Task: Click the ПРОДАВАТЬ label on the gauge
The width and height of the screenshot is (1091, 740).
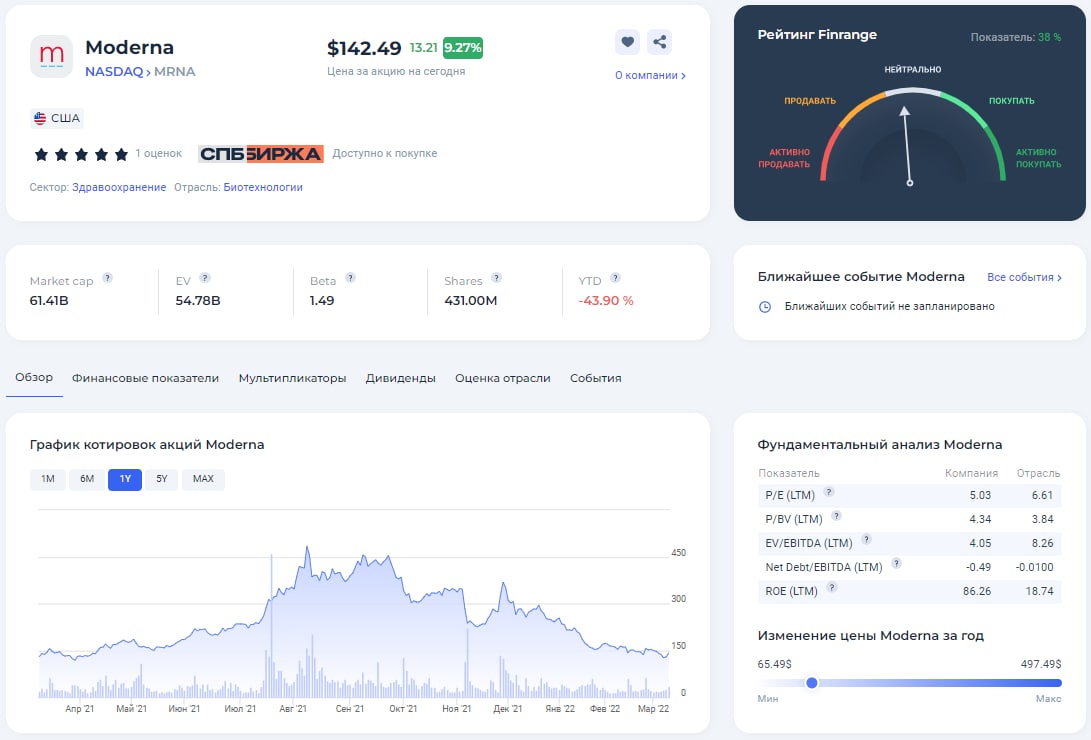Action: click(x=810, y=101)
